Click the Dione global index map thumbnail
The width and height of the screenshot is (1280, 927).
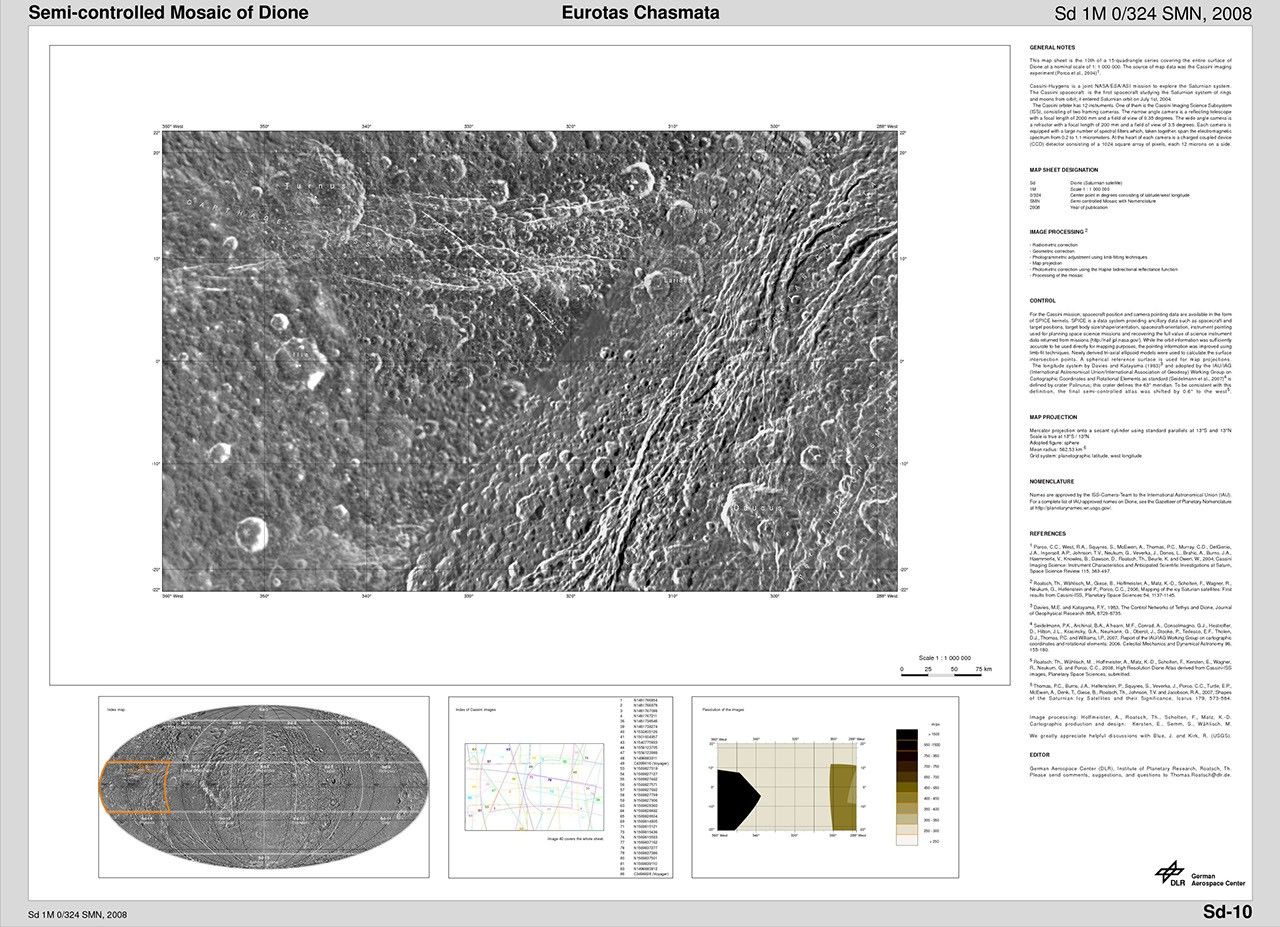262,788
